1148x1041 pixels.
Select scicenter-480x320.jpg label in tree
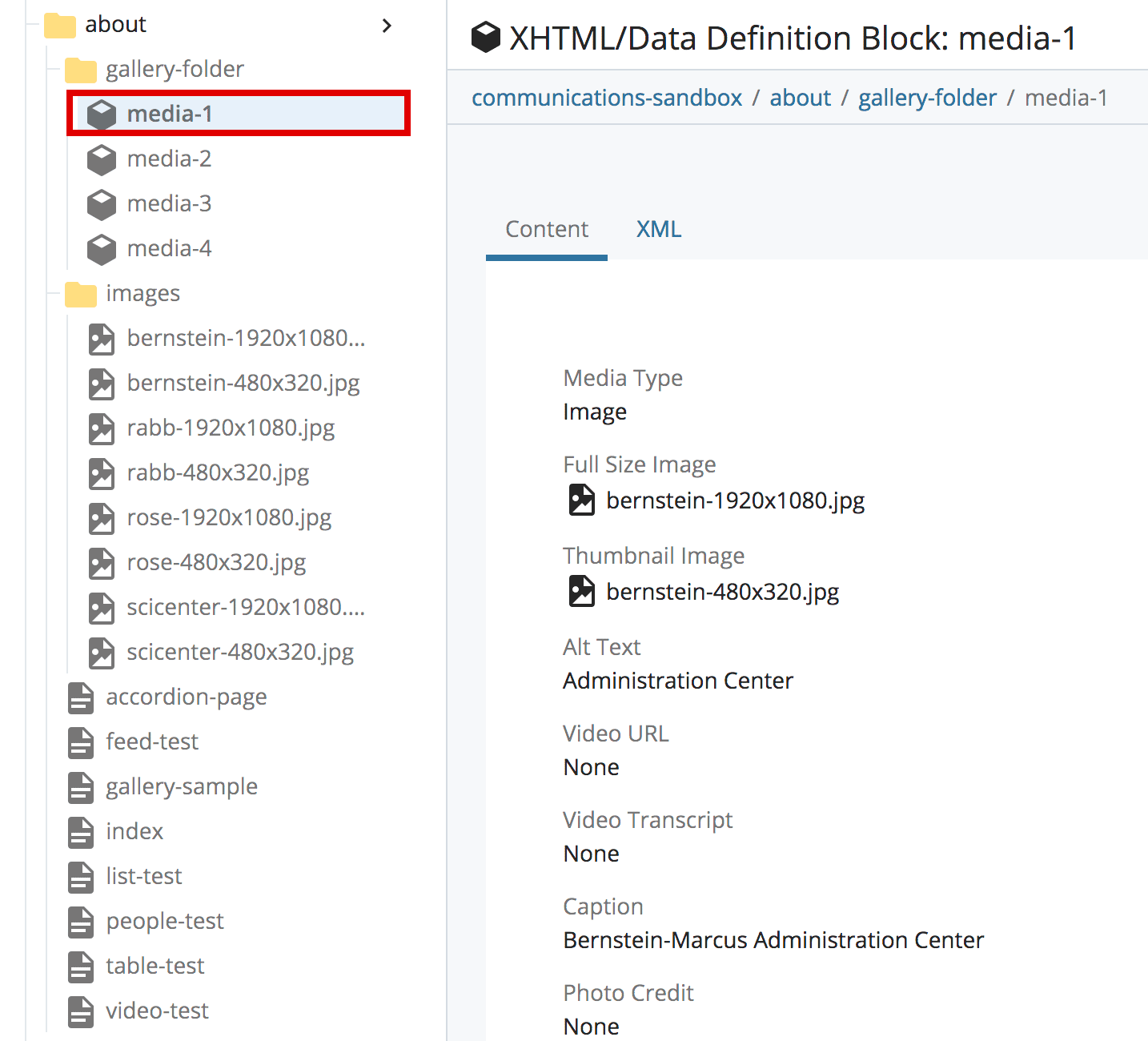240,653
